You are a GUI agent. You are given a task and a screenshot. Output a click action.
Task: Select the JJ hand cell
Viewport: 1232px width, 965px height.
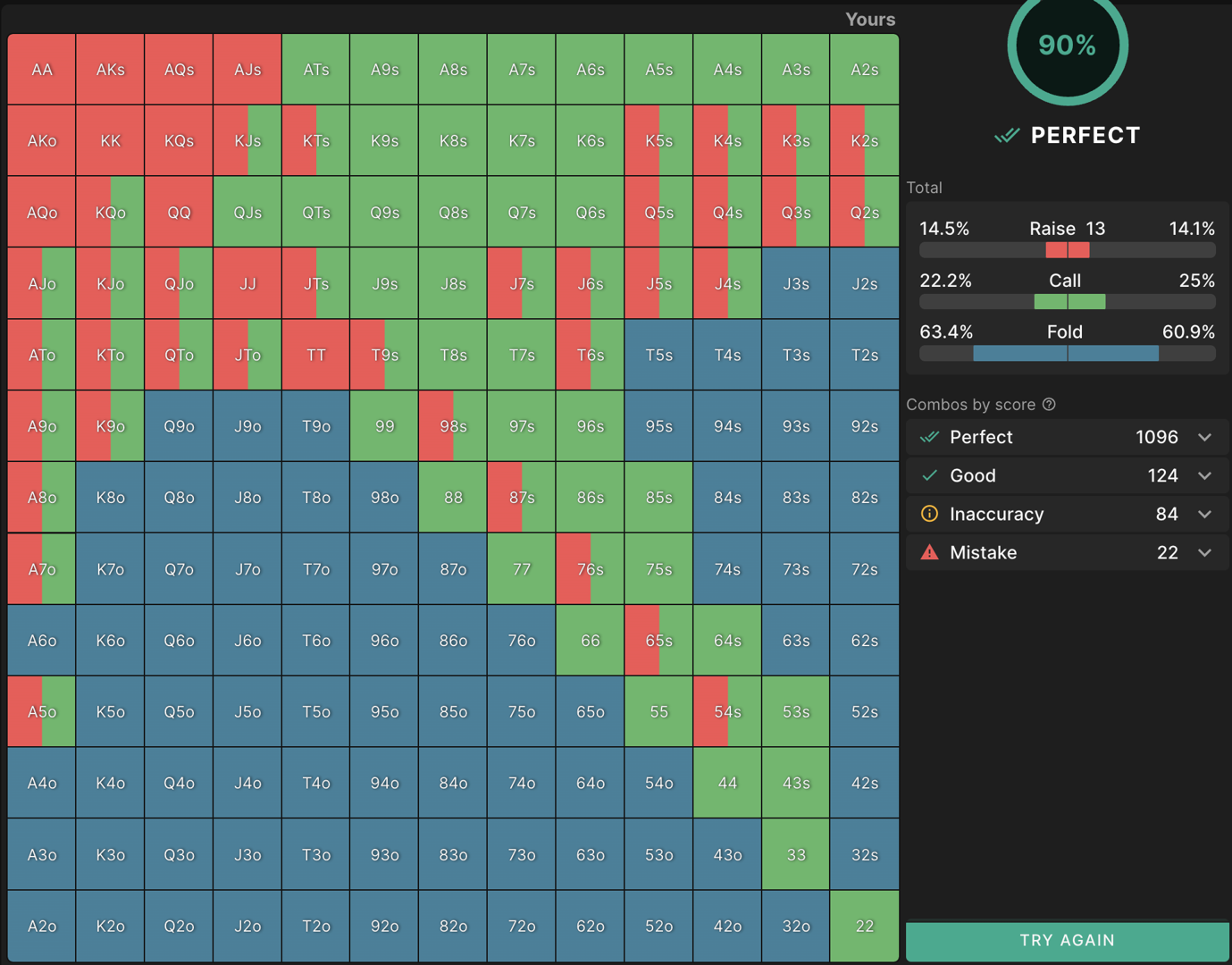(x=247, y=284)
